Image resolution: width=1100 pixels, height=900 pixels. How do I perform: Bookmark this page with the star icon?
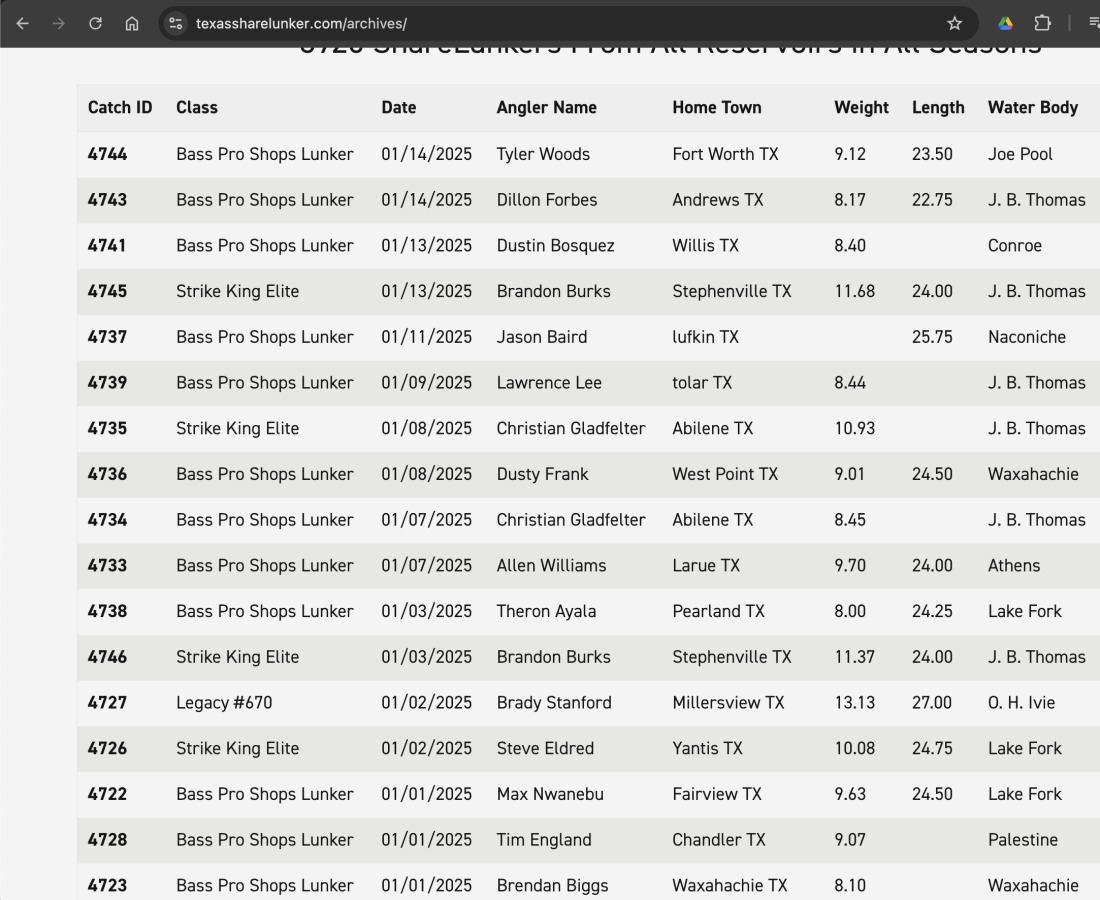pyautogui.click(x=954, y=23)
